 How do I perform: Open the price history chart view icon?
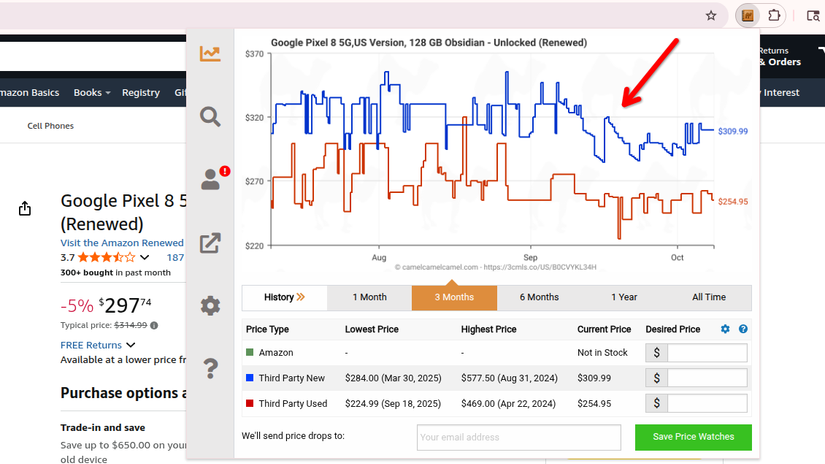pyautogui.click(x=210, y=54)
